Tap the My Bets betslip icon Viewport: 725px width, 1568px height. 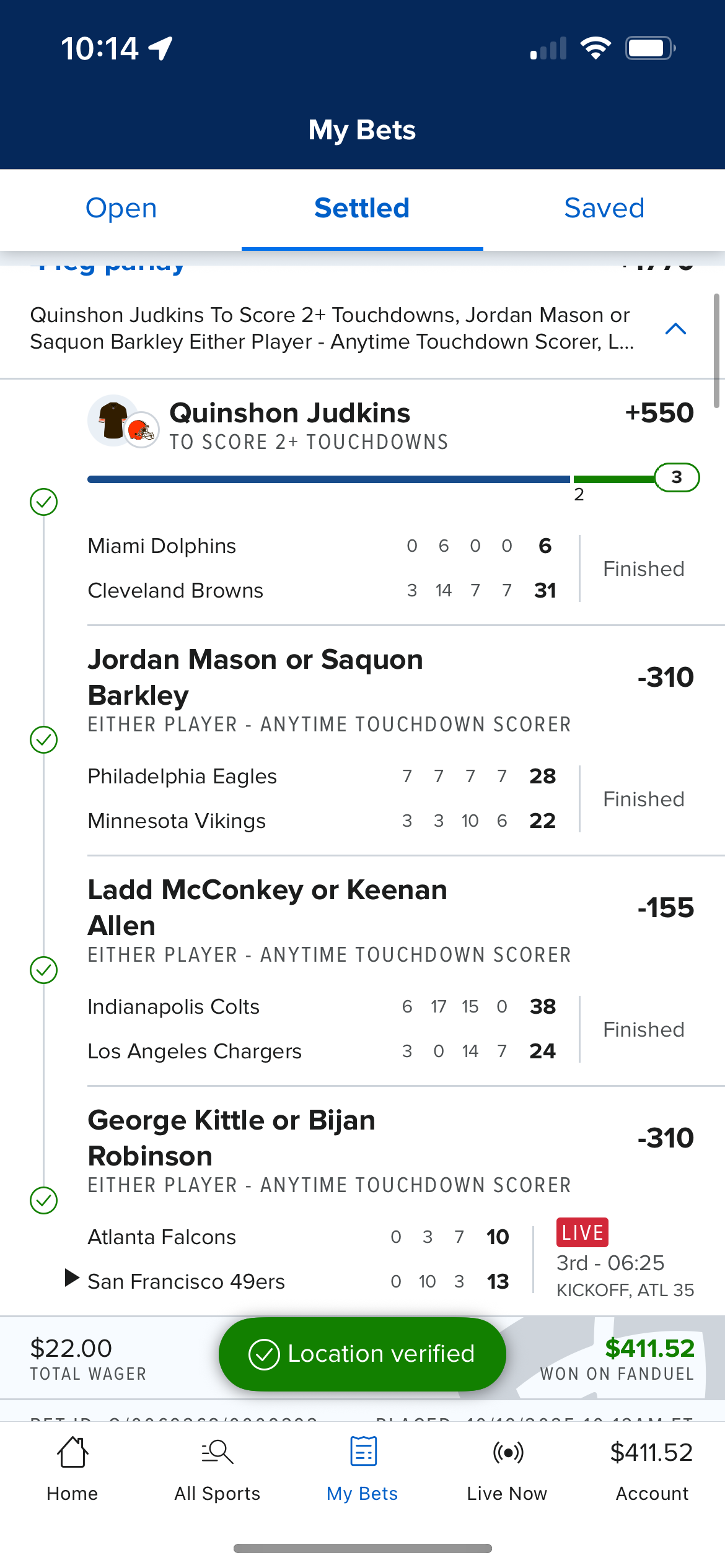(x=363, y=1453)
